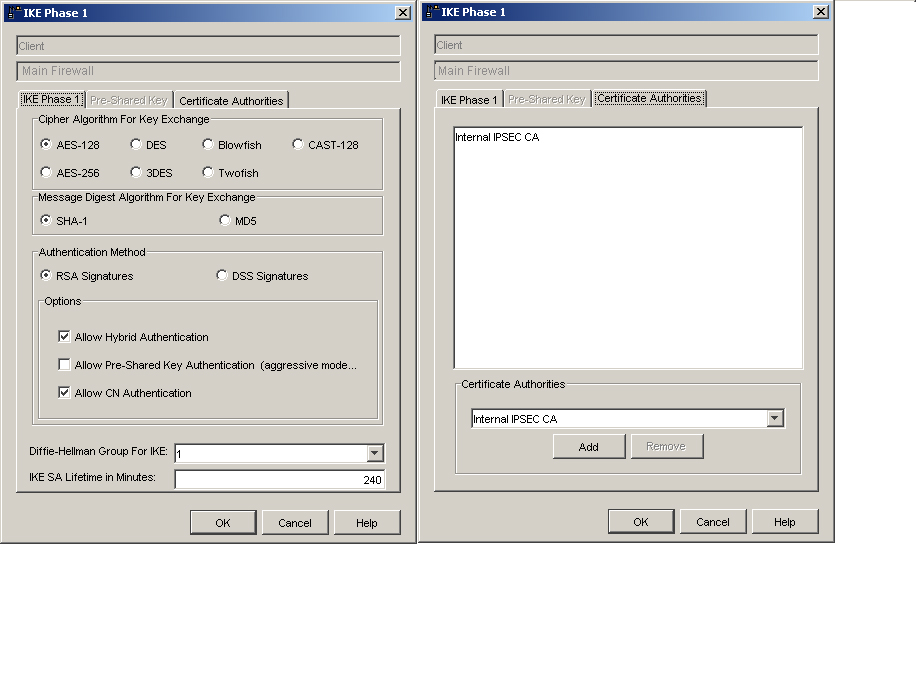Click the Add certificate authority button
This screenshot has height=694, width=916.
point(589,447)
